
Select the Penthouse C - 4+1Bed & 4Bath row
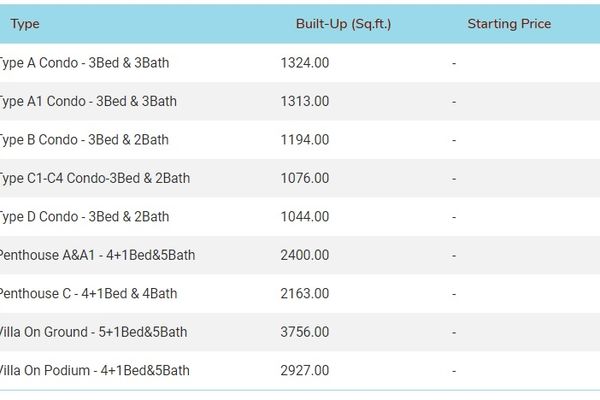pyautogui.click(x=300, y=294)
